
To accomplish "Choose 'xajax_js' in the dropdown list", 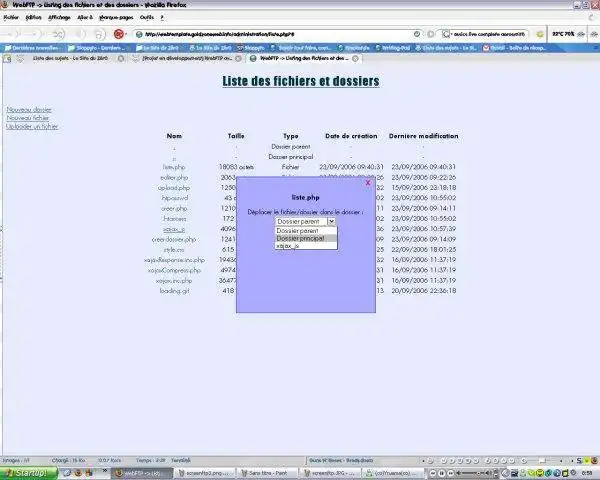I will (x=306, y=245).
